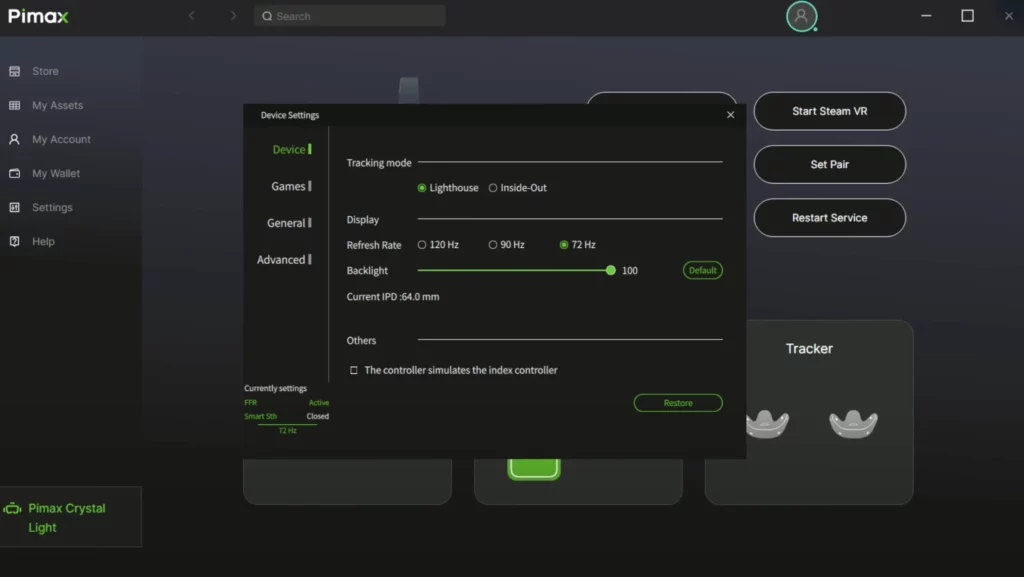Switch to the General tab
The width and height of the screenshot is (1024, 577).
289,223
